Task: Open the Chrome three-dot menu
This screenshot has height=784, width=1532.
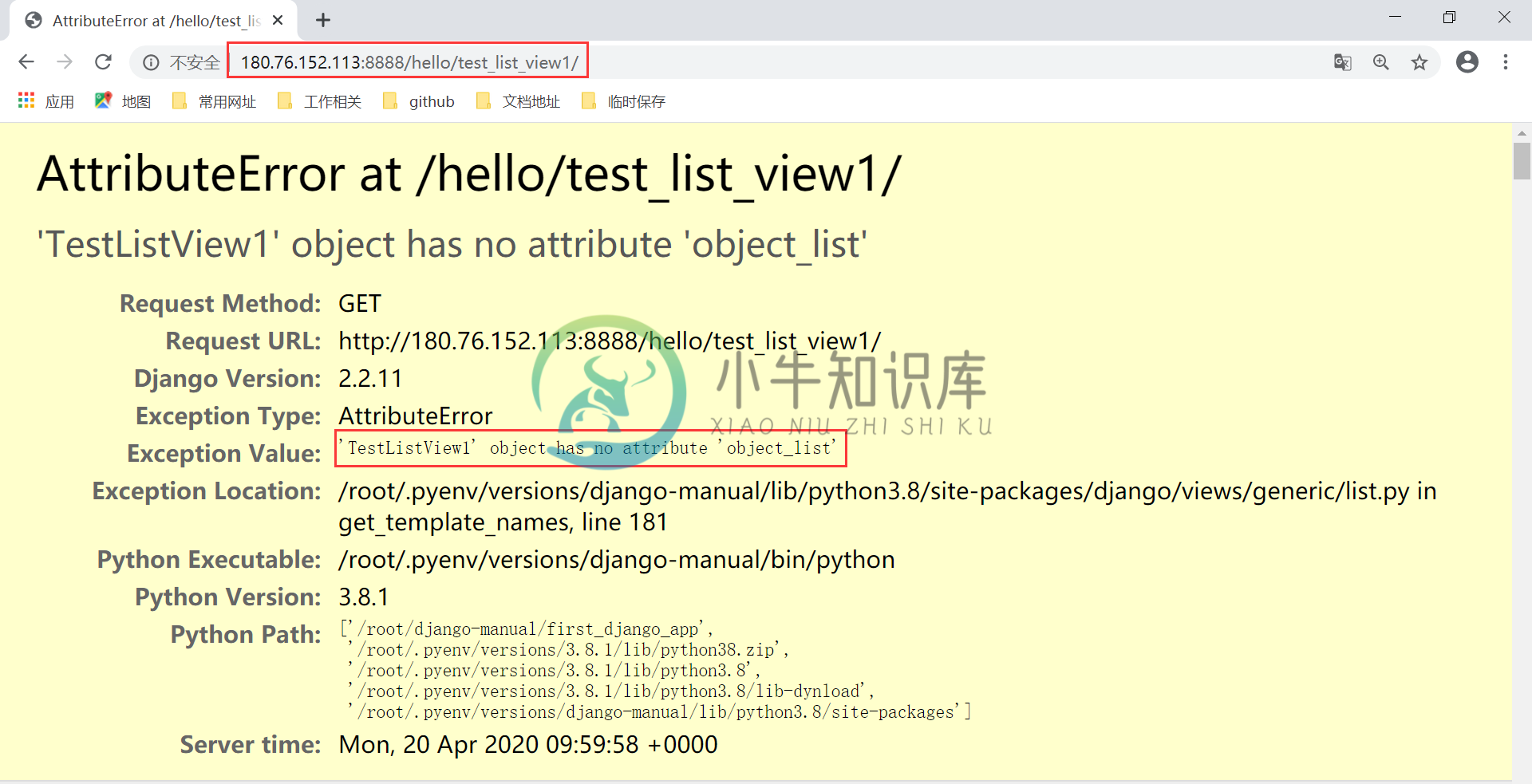Action: [1506, 62]
